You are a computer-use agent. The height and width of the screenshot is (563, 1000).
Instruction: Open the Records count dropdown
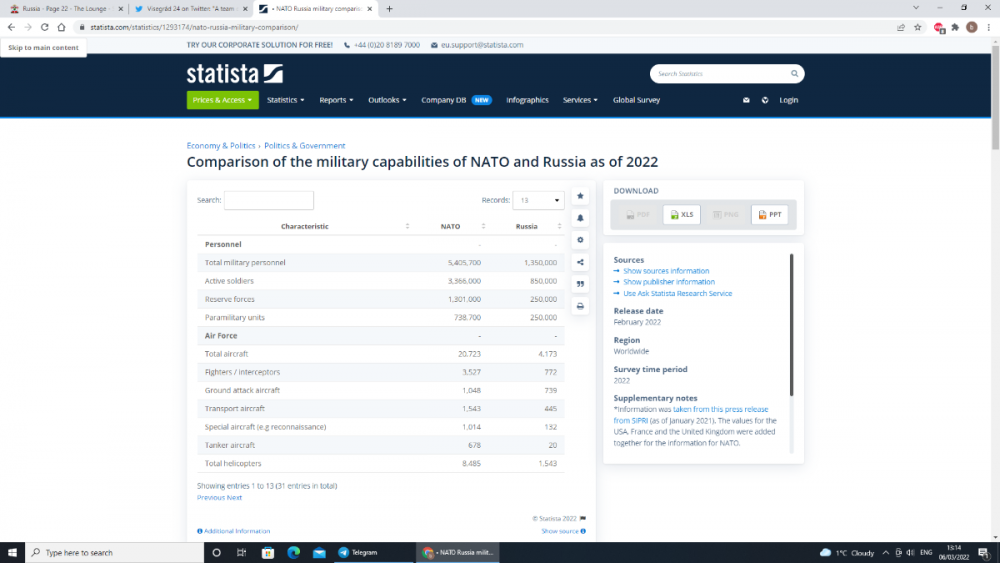[538, 200]
